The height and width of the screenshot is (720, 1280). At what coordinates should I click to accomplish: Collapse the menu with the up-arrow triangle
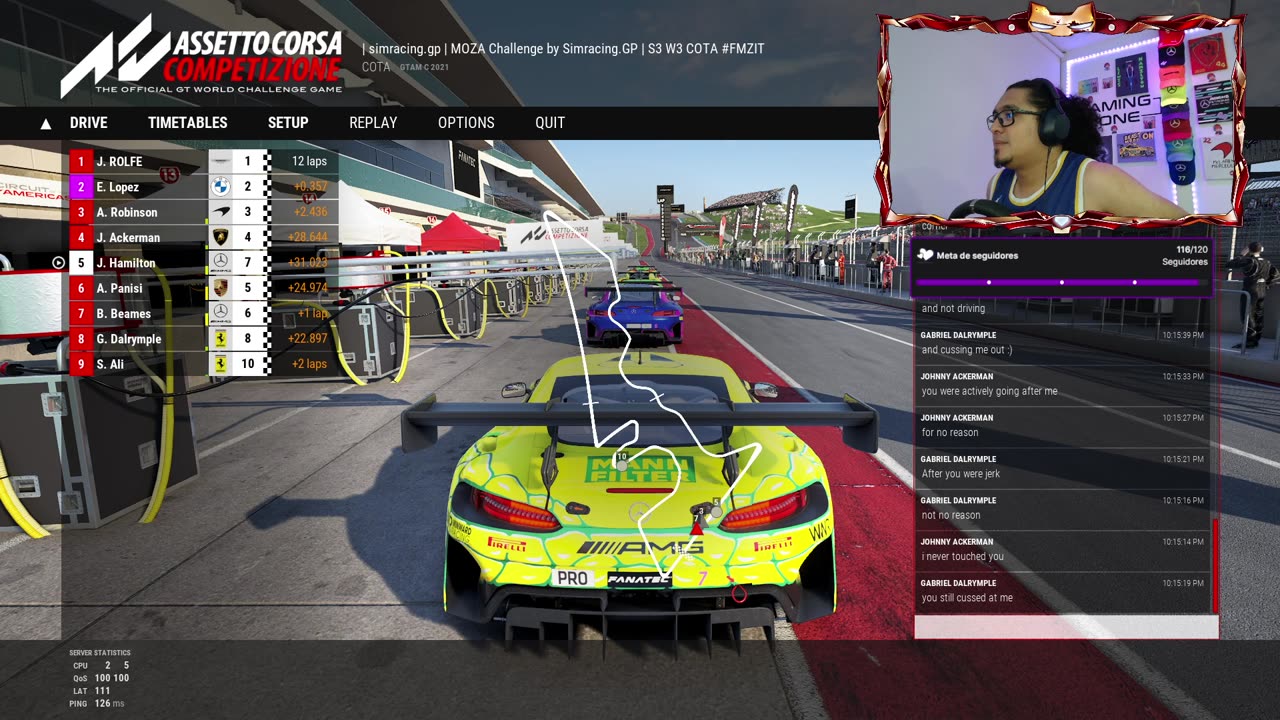tap(45, 124)
